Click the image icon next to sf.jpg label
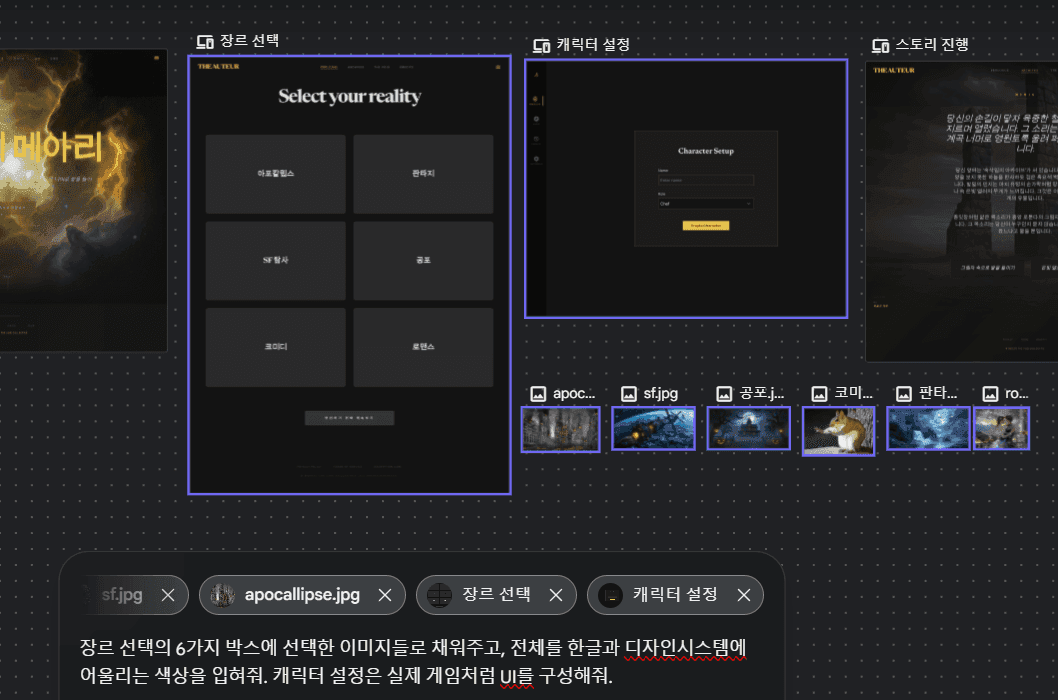Image resolution: width=1058 pixels, height=700 pixels. (x=629, y=394)
